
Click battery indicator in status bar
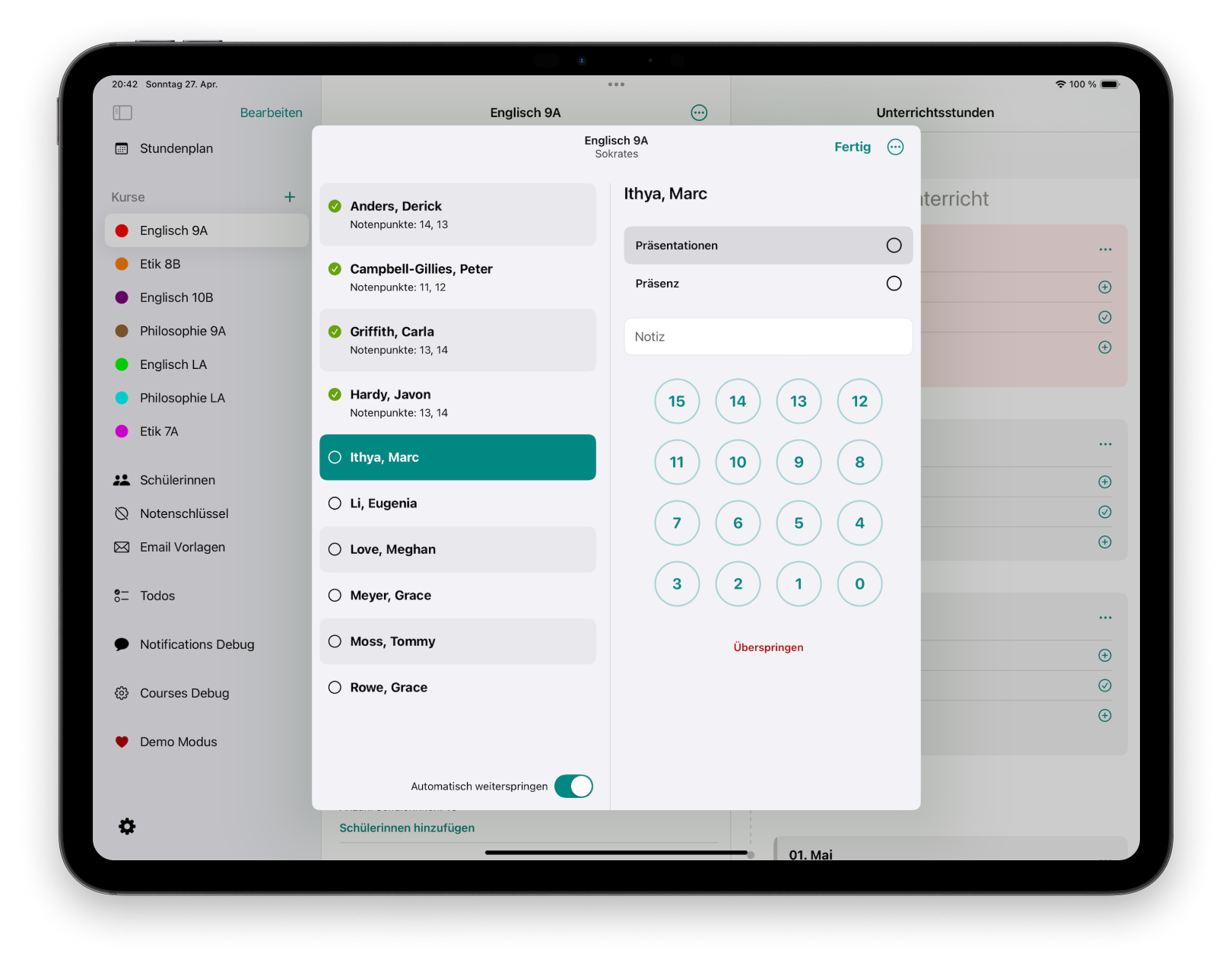1110,84
